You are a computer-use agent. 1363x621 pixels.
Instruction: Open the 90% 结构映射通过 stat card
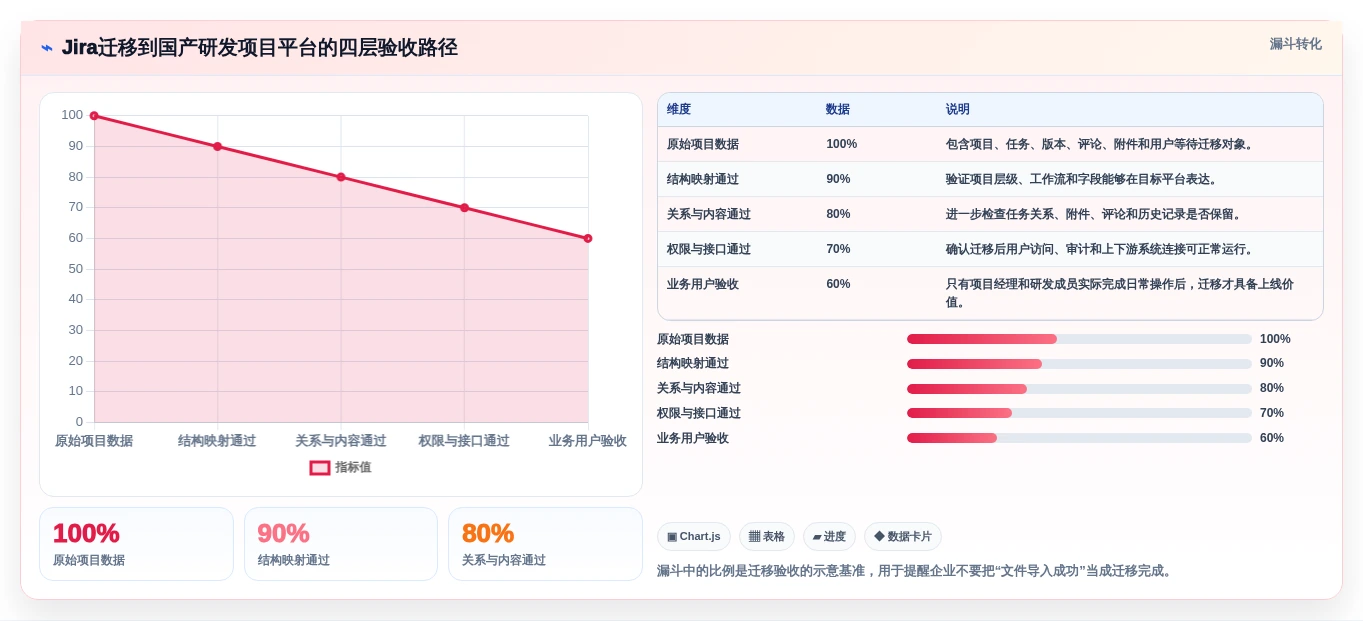click(341, 544)
